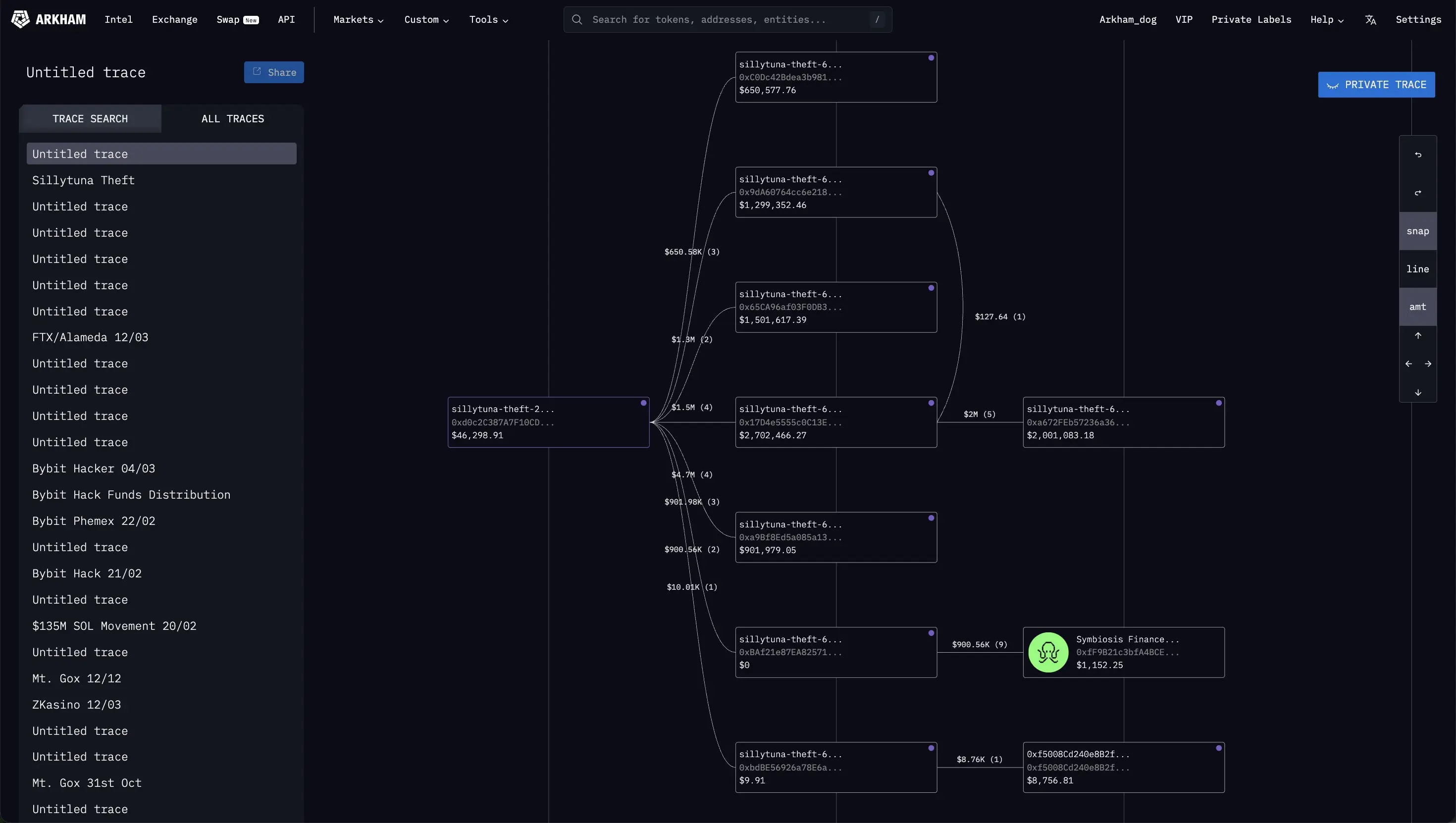Open the Exchange menu item

pyautogui.click(x=175, y=20)
